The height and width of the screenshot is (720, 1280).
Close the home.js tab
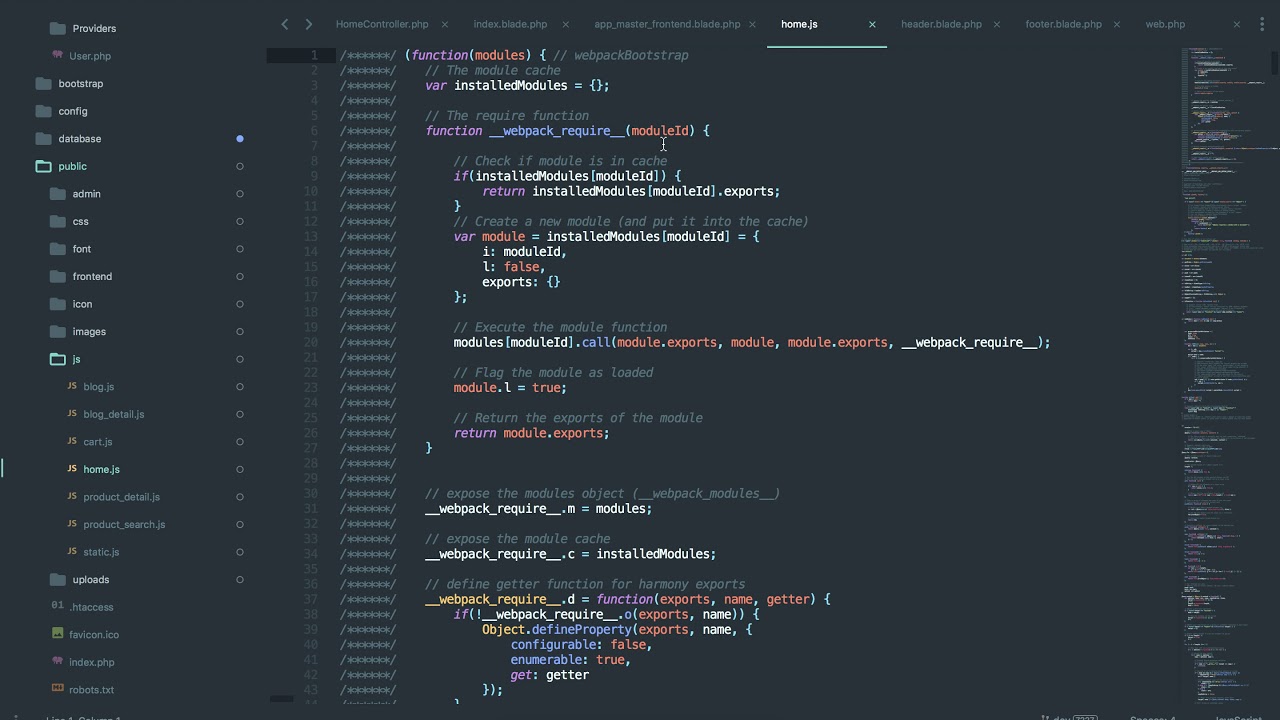[872, 24]
